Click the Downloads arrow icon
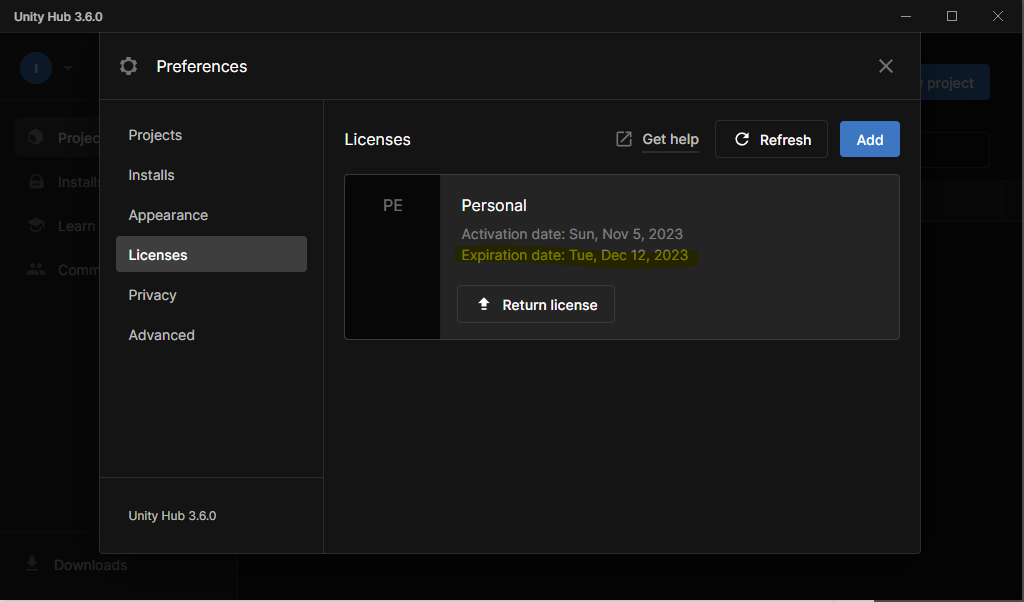This screenshot has width=1024, height=602. [32, 564]
